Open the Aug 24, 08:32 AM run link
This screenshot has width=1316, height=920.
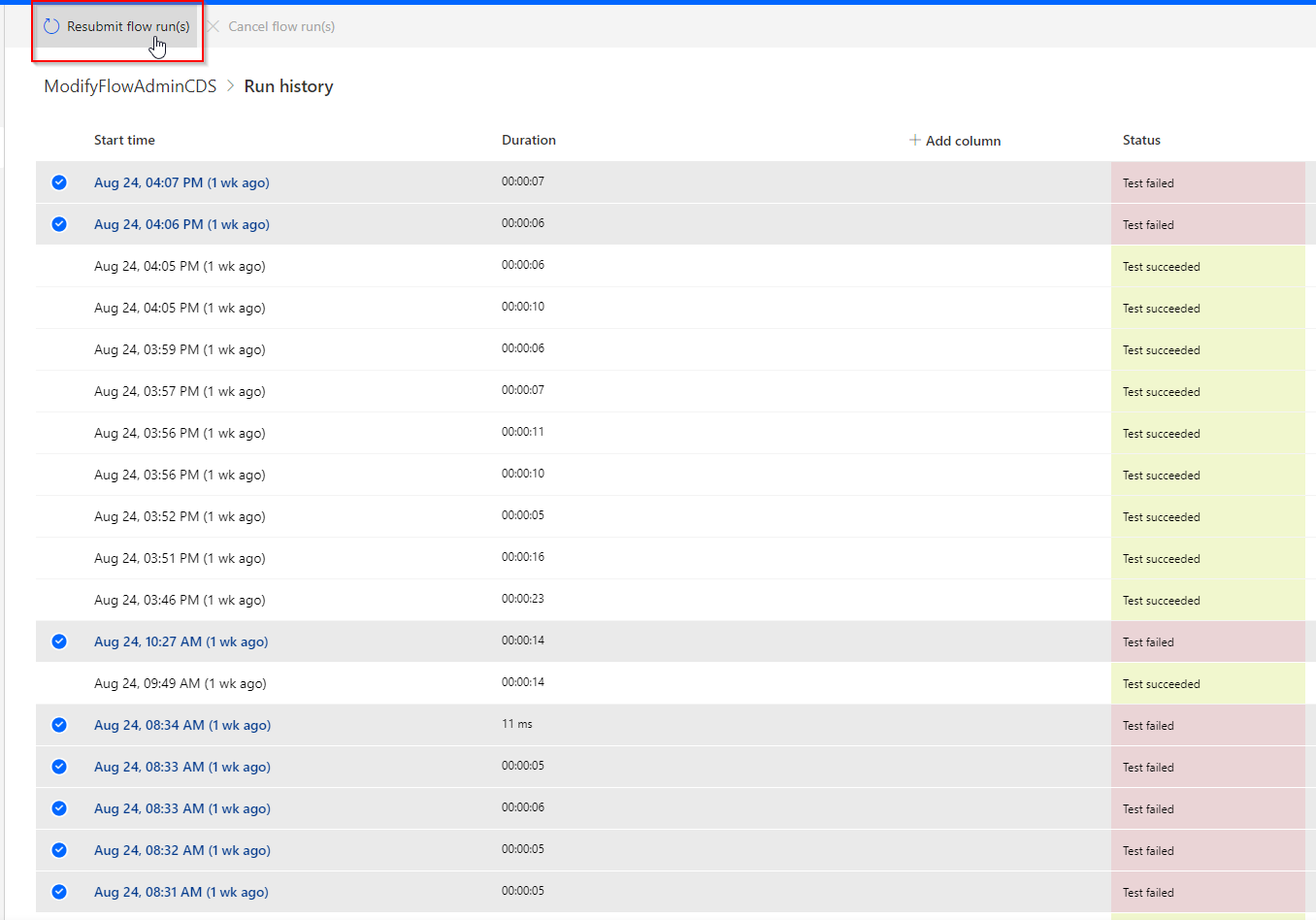[182, 850]
